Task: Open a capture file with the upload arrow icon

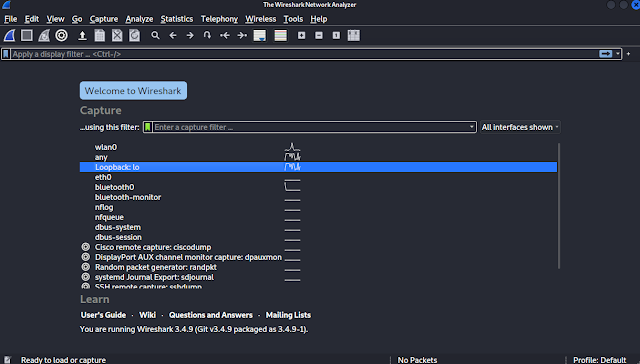Action: pyautogui.click(x=82, y=36)
